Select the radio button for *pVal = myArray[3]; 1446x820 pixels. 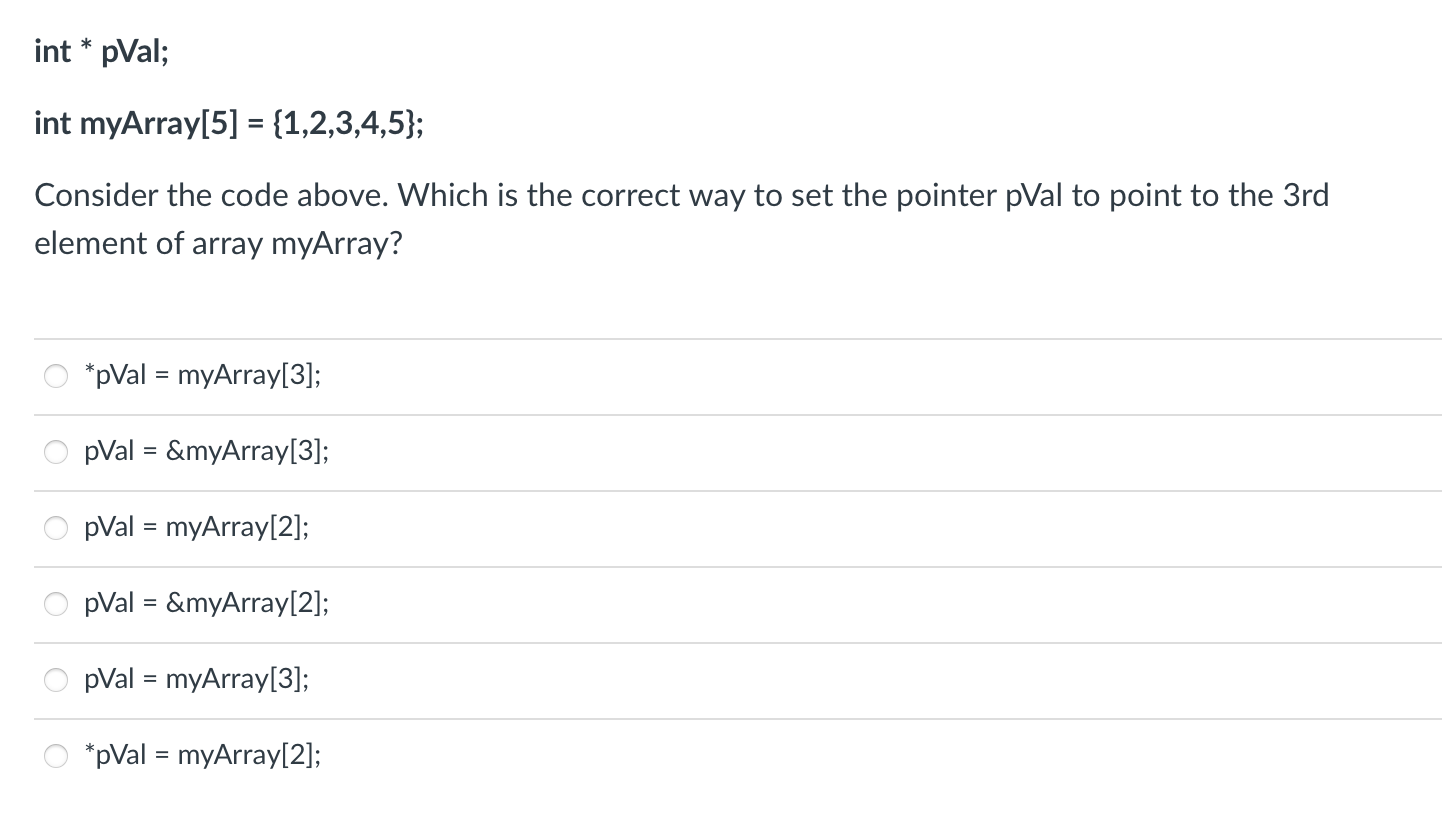[x=56, y=376]
